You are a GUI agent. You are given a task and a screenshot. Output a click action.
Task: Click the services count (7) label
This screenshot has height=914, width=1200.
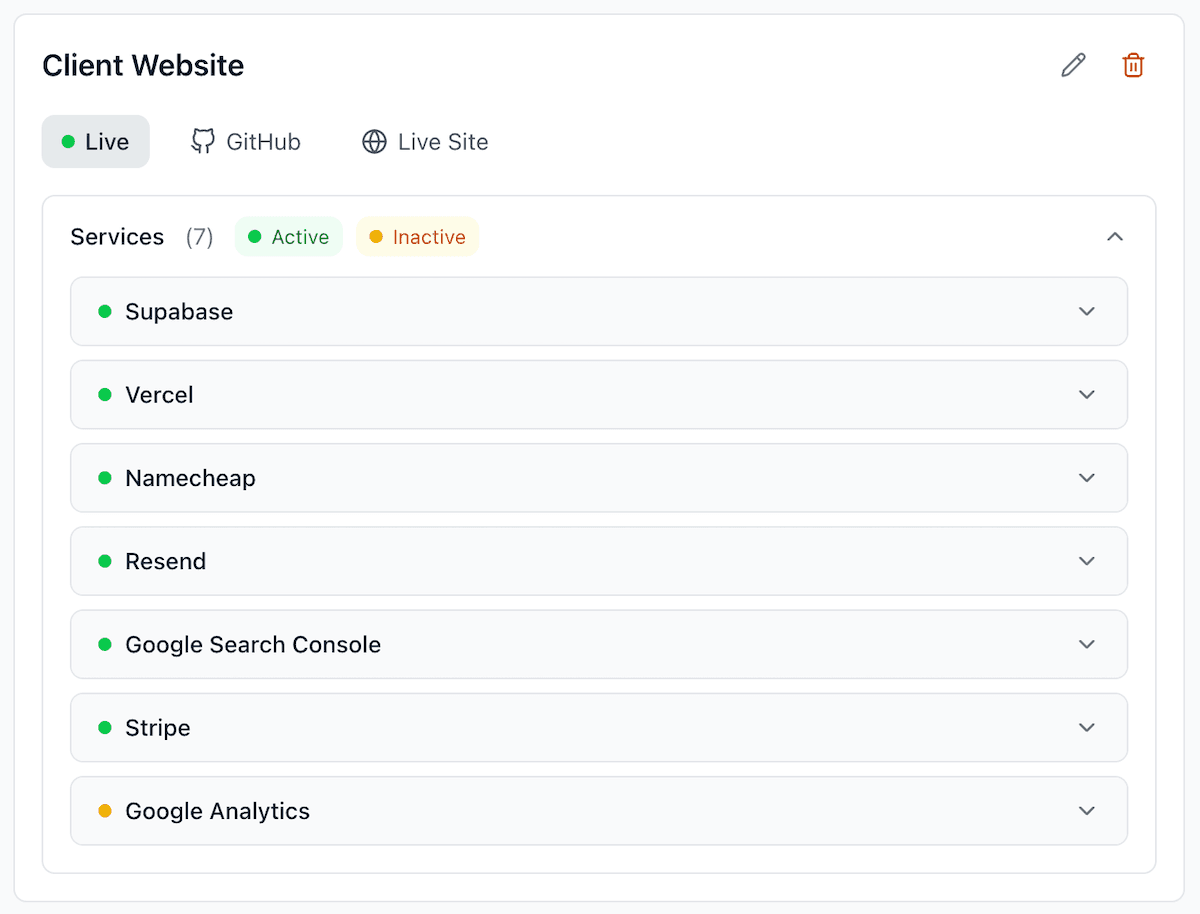[199, 236]
